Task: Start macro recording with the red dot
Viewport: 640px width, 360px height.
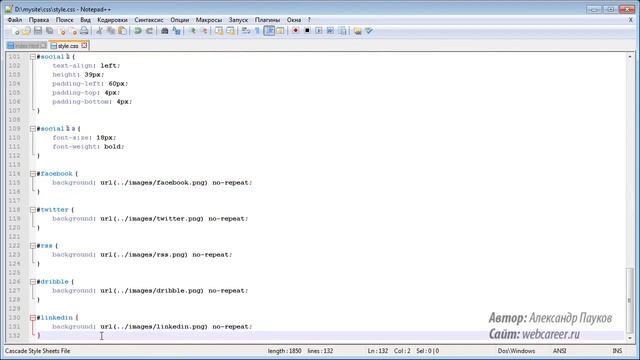Action: (x=296, y=31)
